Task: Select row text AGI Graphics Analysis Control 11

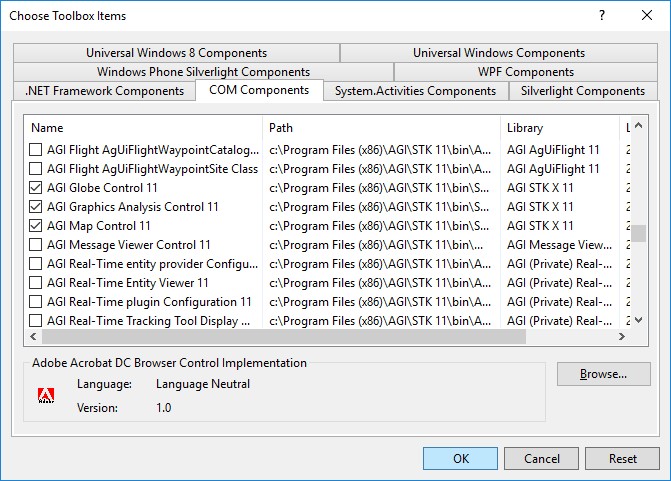Action: coord(133,207)
